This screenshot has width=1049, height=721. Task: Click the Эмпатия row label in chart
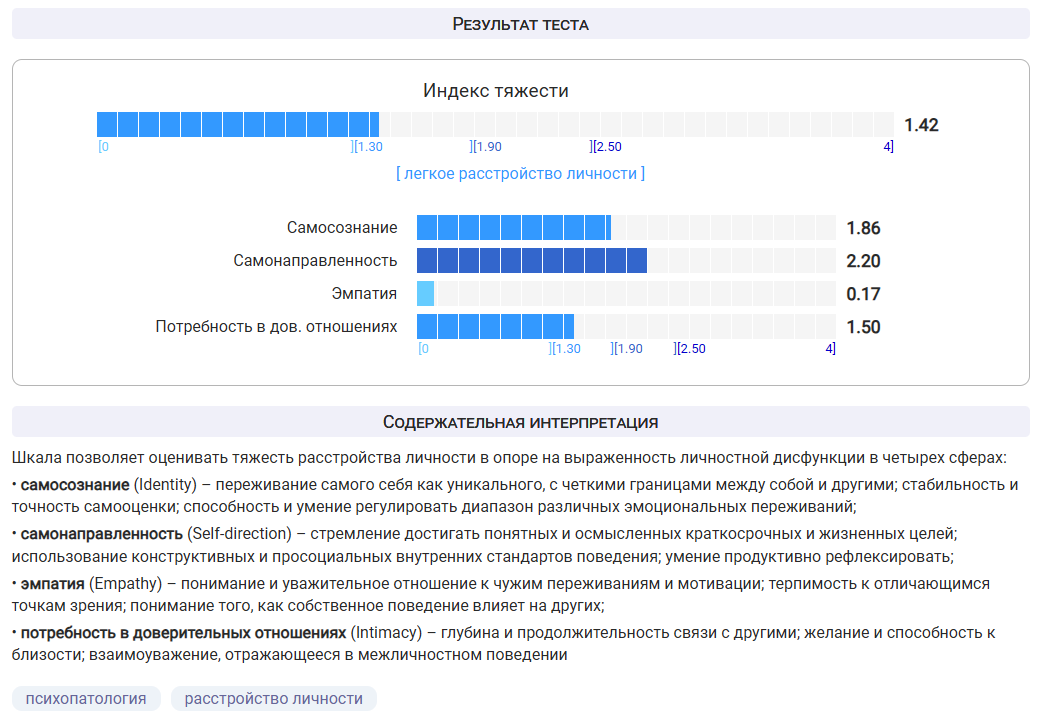pos(364,294)
